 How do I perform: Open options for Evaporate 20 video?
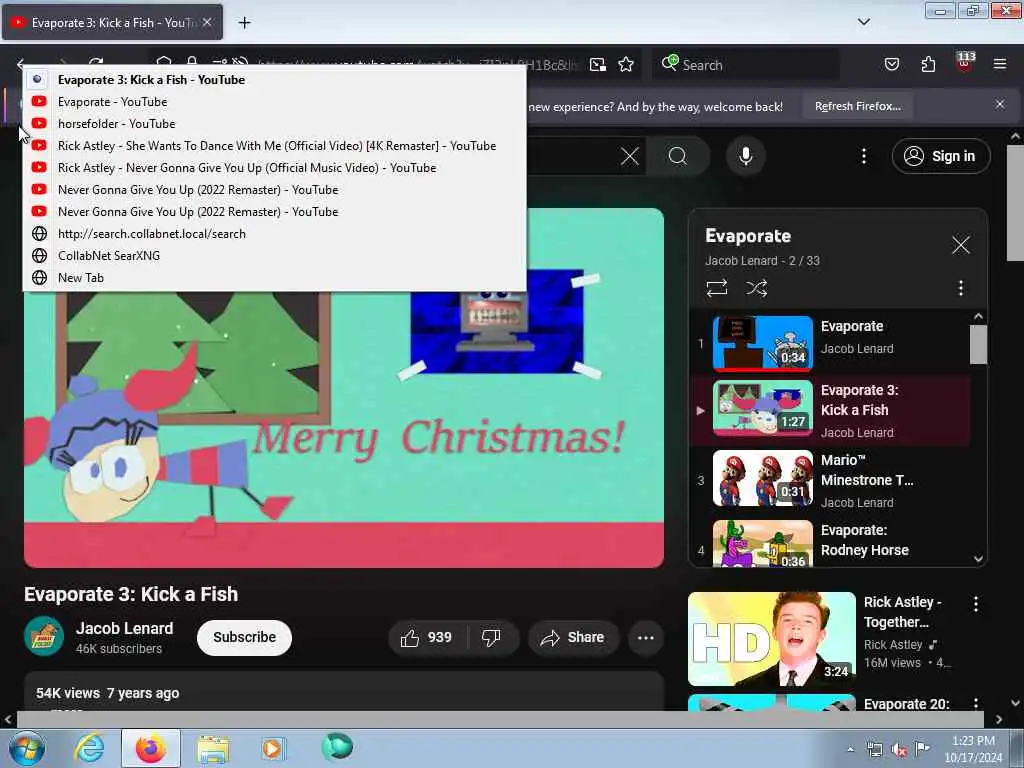[976, 704]
